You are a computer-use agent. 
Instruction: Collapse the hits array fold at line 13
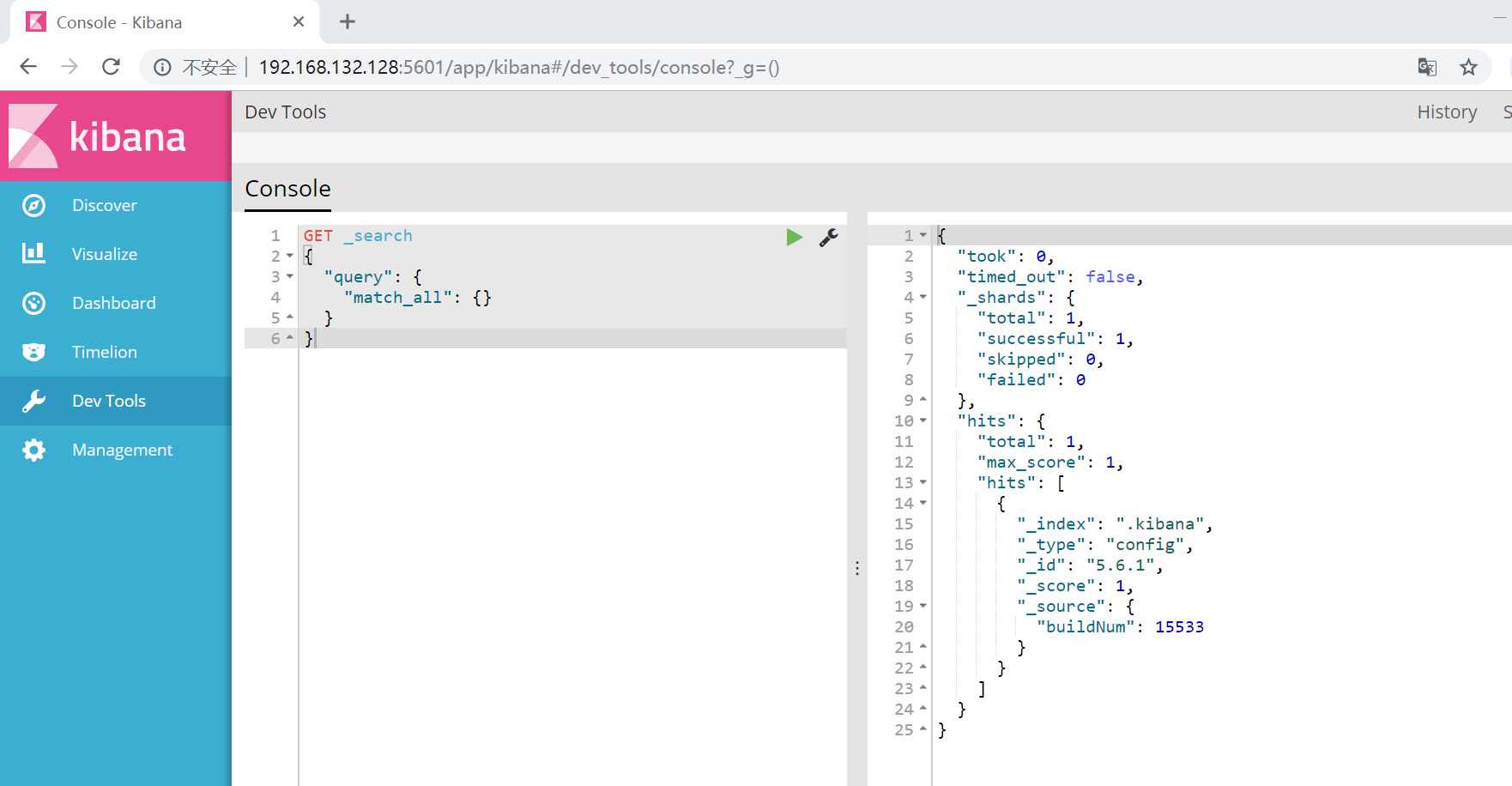pos(922,482)
